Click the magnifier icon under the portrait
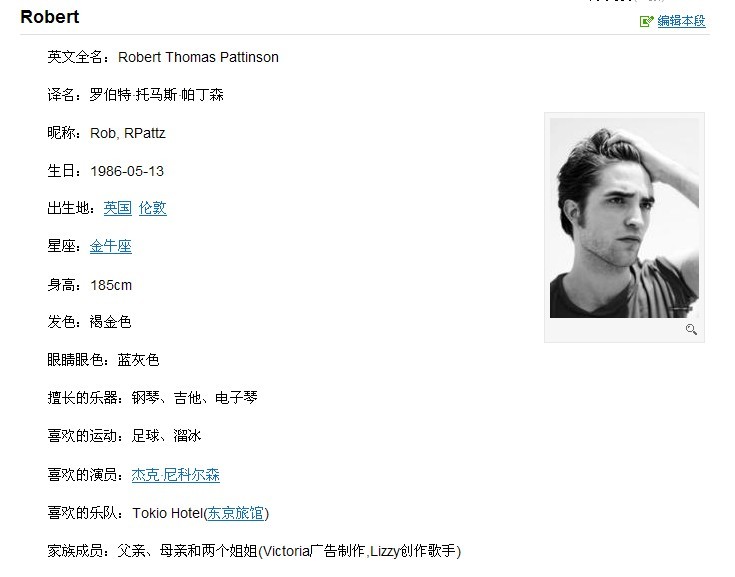Screen dimensions: 735x577 (x=691, y=330)
